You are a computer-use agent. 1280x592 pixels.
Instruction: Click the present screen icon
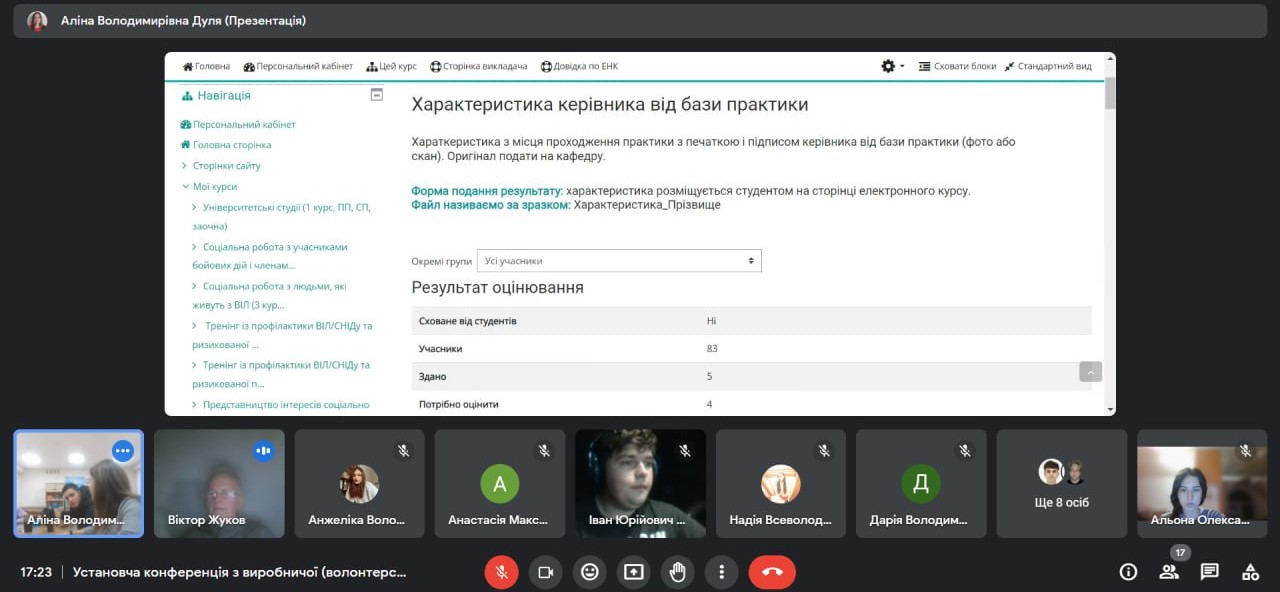pyautogui.click(x=634, y=572)
